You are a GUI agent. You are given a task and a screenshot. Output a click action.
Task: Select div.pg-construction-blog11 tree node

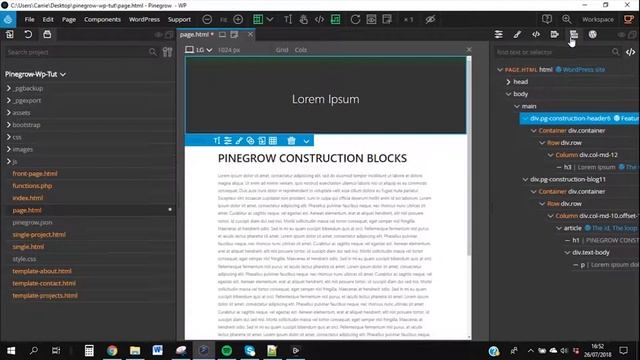pyautogui.click(x=567, y=179)
